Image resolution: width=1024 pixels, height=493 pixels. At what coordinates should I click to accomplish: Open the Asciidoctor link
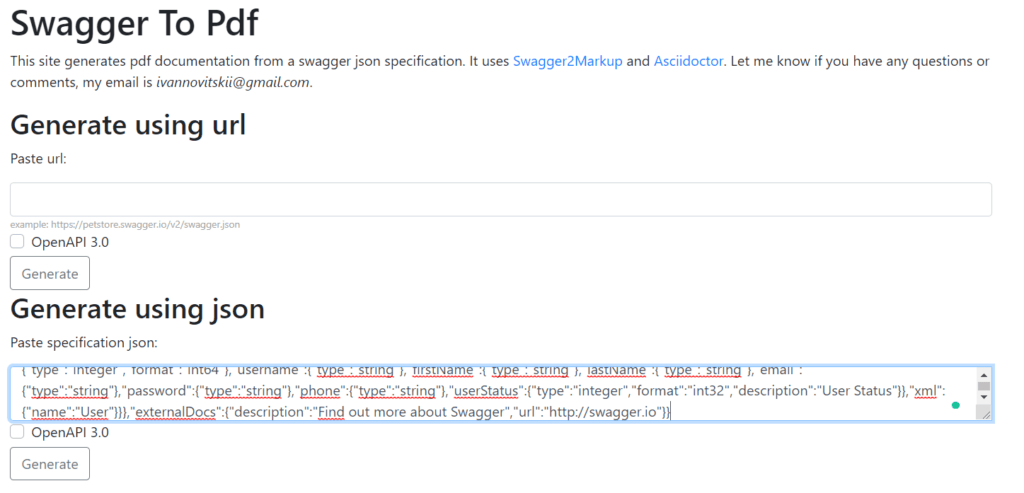tap(688, 61)
